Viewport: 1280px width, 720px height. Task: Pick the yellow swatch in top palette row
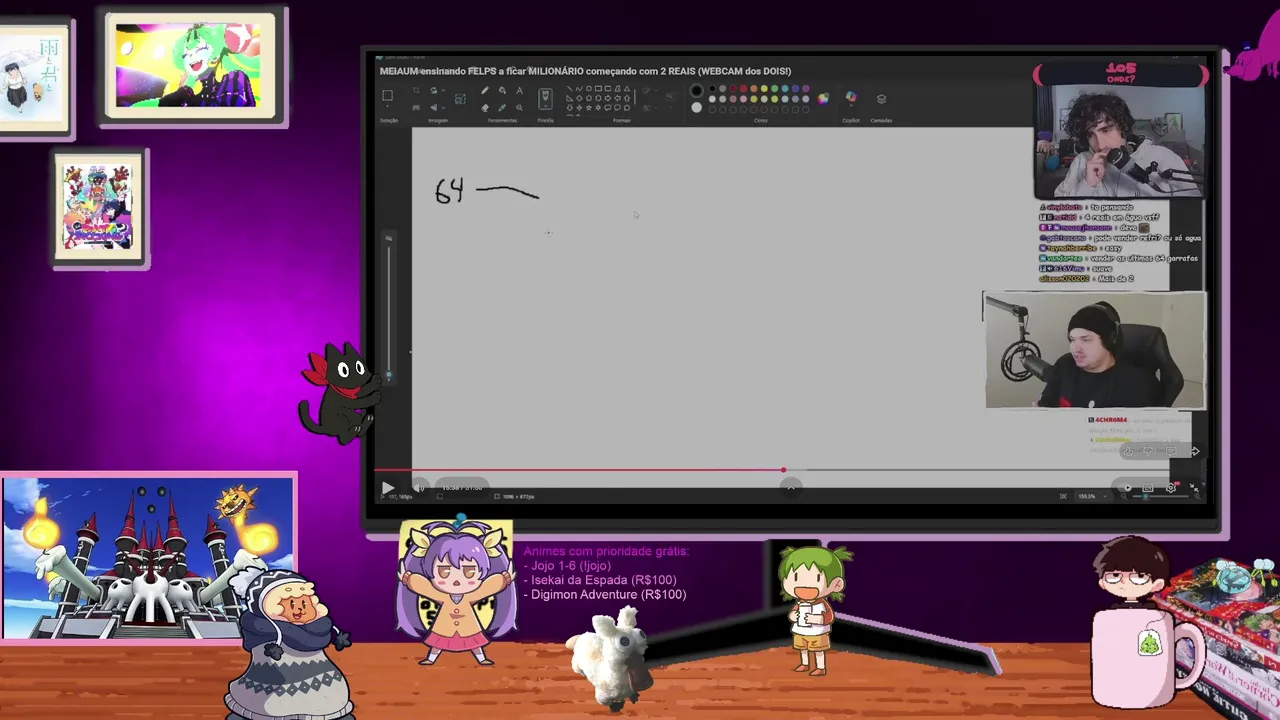pos(764,88)
